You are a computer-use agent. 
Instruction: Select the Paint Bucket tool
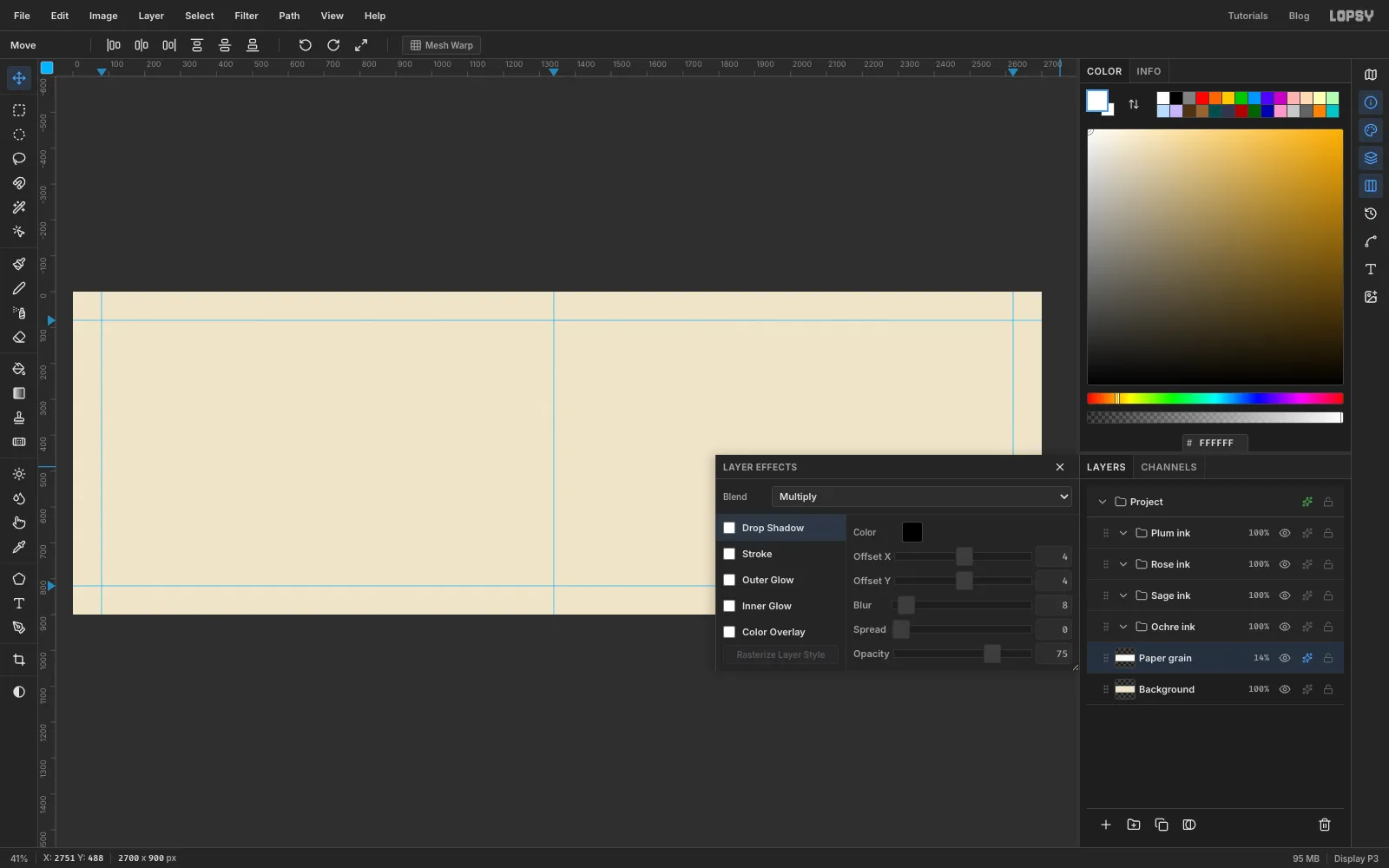click(x=19, y=369)
